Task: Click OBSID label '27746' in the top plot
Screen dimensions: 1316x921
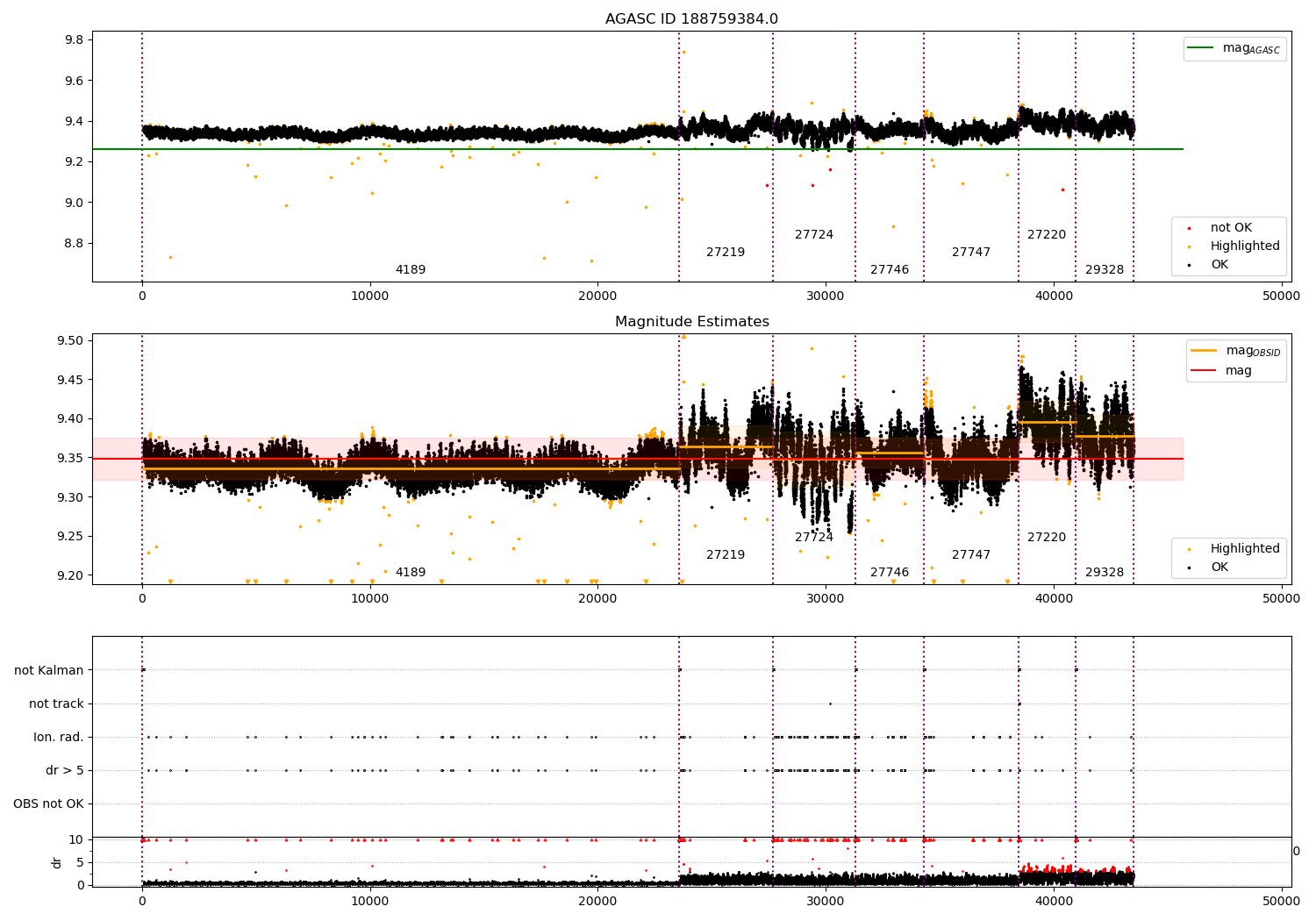Action: (890, 269)
